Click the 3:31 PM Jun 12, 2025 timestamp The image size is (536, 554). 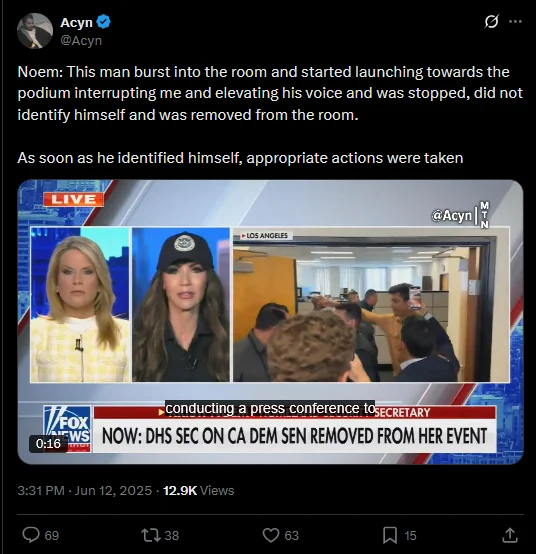pos(85,490)
